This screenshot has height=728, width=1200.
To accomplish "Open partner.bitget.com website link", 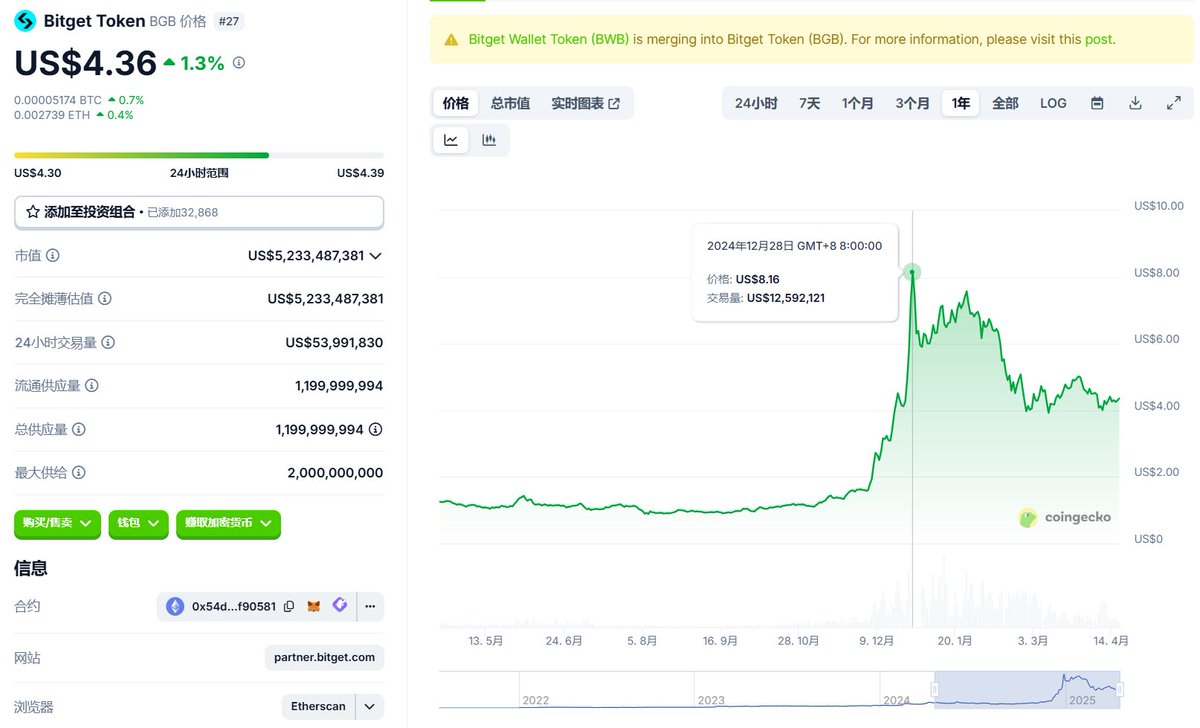I will click(x=325, y=657).
